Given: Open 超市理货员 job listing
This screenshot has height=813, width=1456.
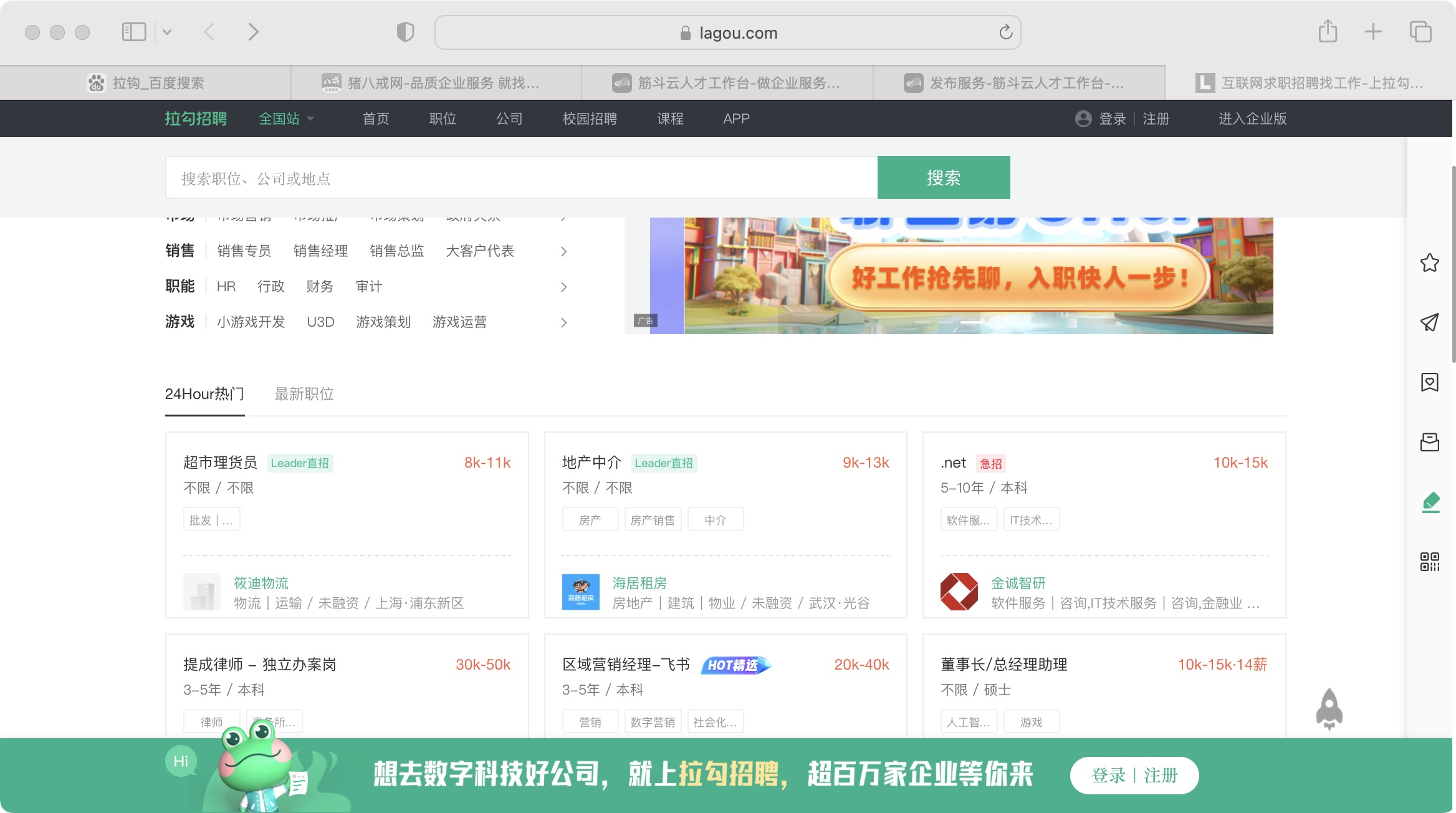Looking at the screenshot, I should [220, 462].
